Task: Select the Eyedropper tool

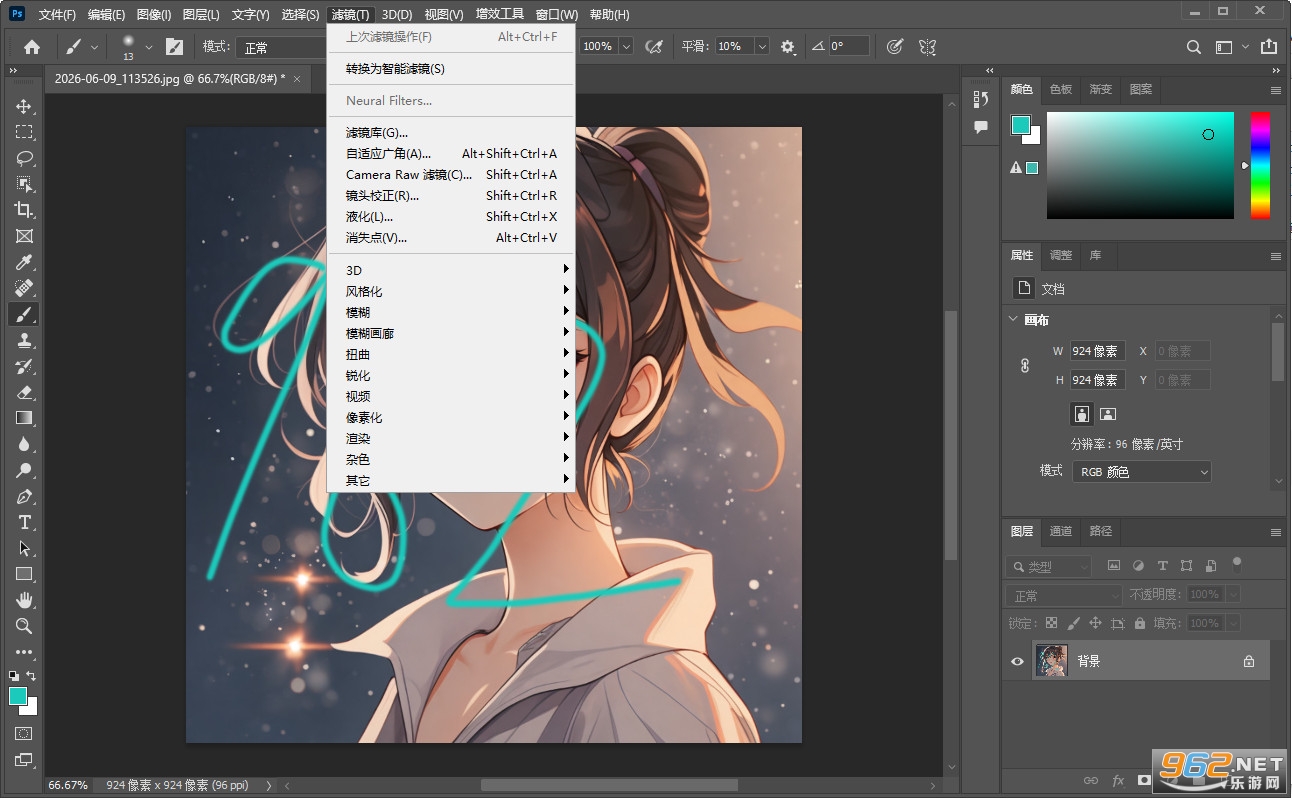Action: [24, 262]
